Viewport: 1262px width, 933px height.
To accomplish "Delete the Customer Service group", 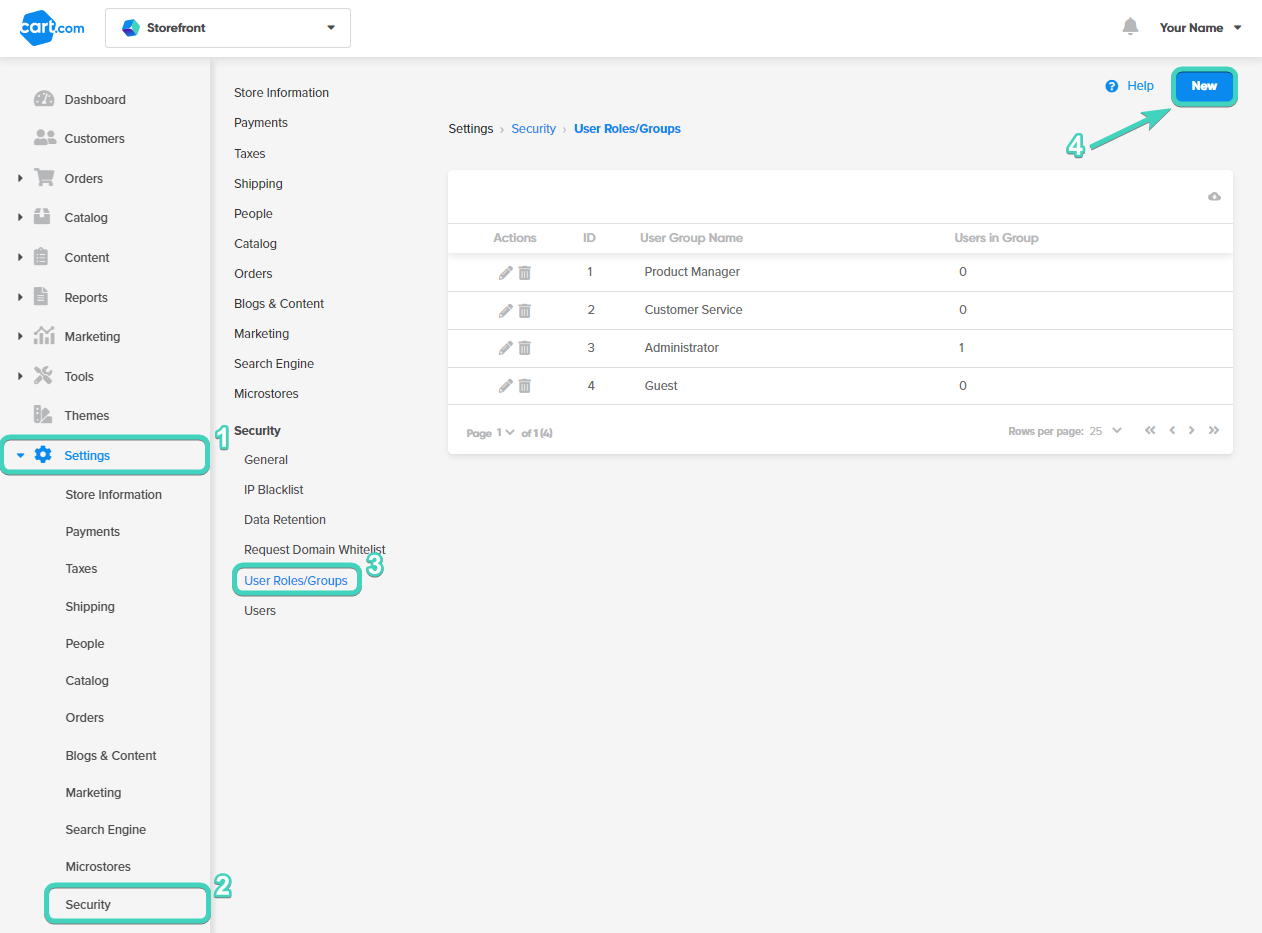I will [x=525, y=310].
